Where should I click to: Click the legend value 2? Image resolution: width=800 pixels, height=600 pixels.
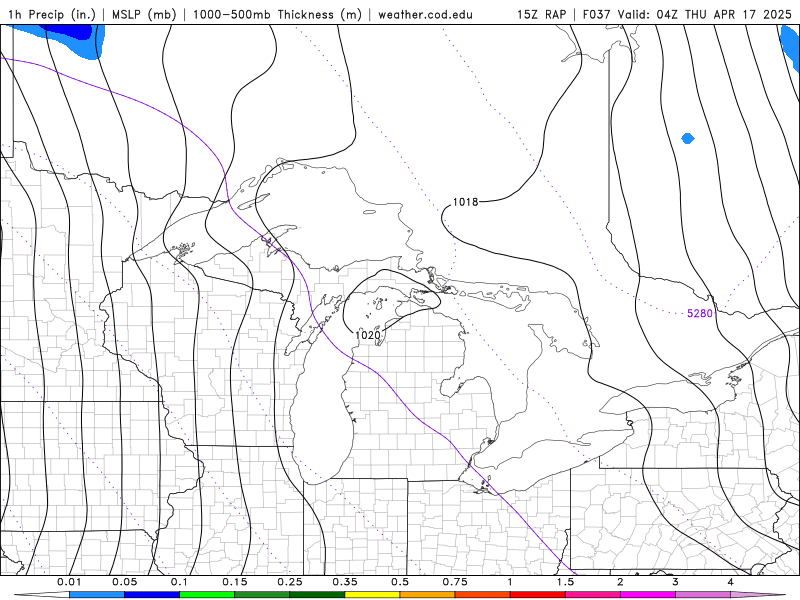(x=620, y=582)
